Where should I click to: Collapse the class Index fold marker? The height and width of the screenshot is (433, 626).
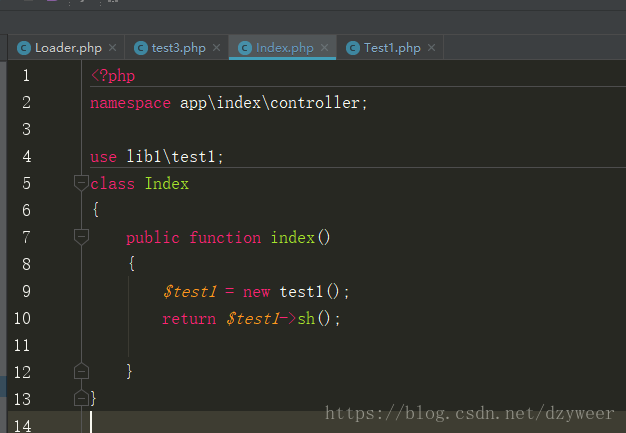pyautogui.click(x=81, y=183)
